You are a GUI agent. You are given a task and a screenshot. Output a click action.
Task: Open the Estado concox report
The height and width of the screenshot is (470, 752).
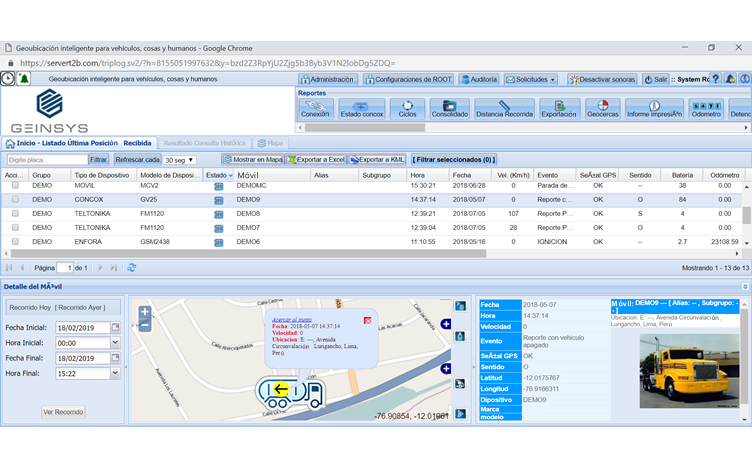coord(361,109)
